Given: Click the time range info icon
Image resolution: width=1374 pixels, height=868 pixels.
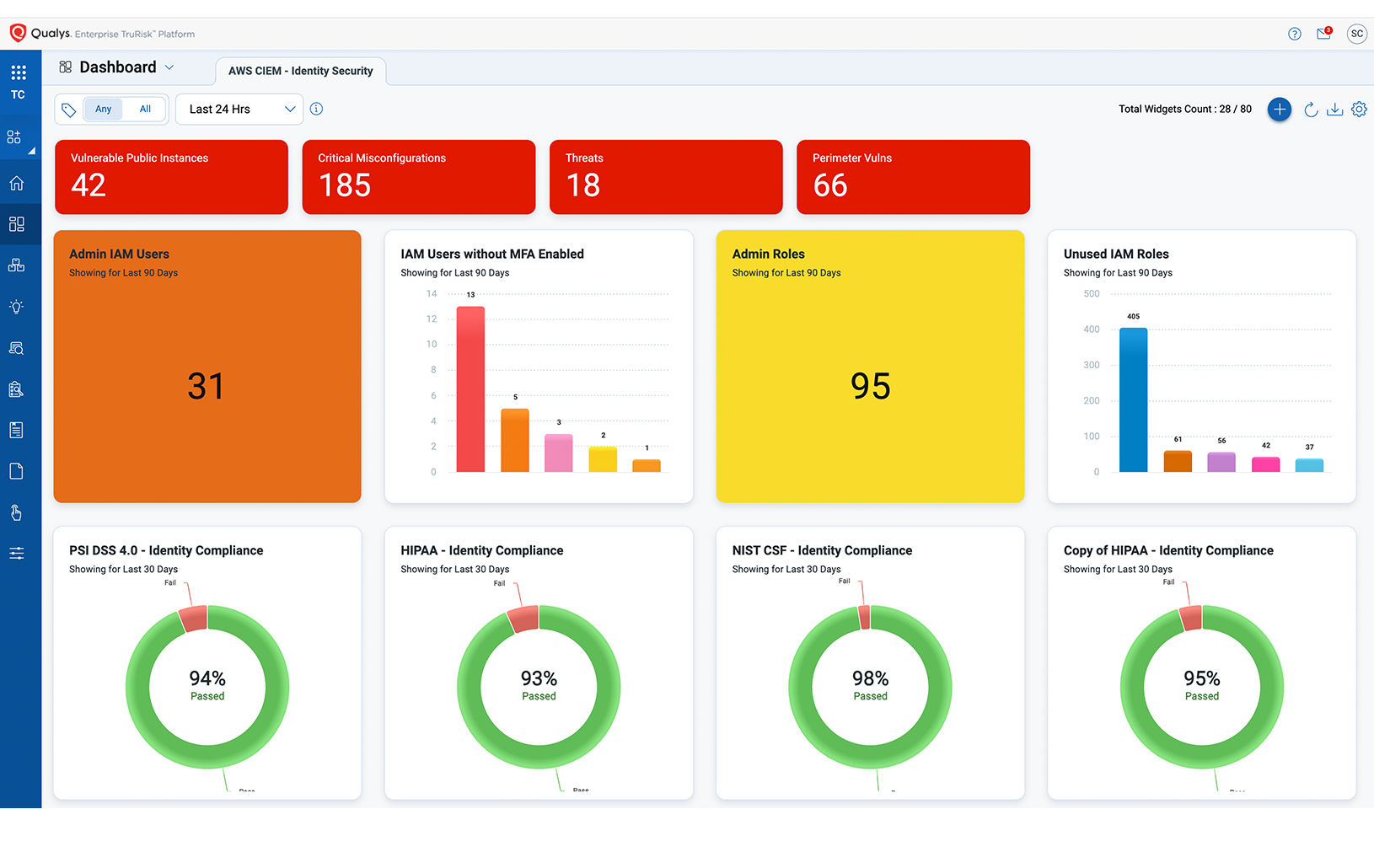Looking at the screenshot, I should coord(316,109).
